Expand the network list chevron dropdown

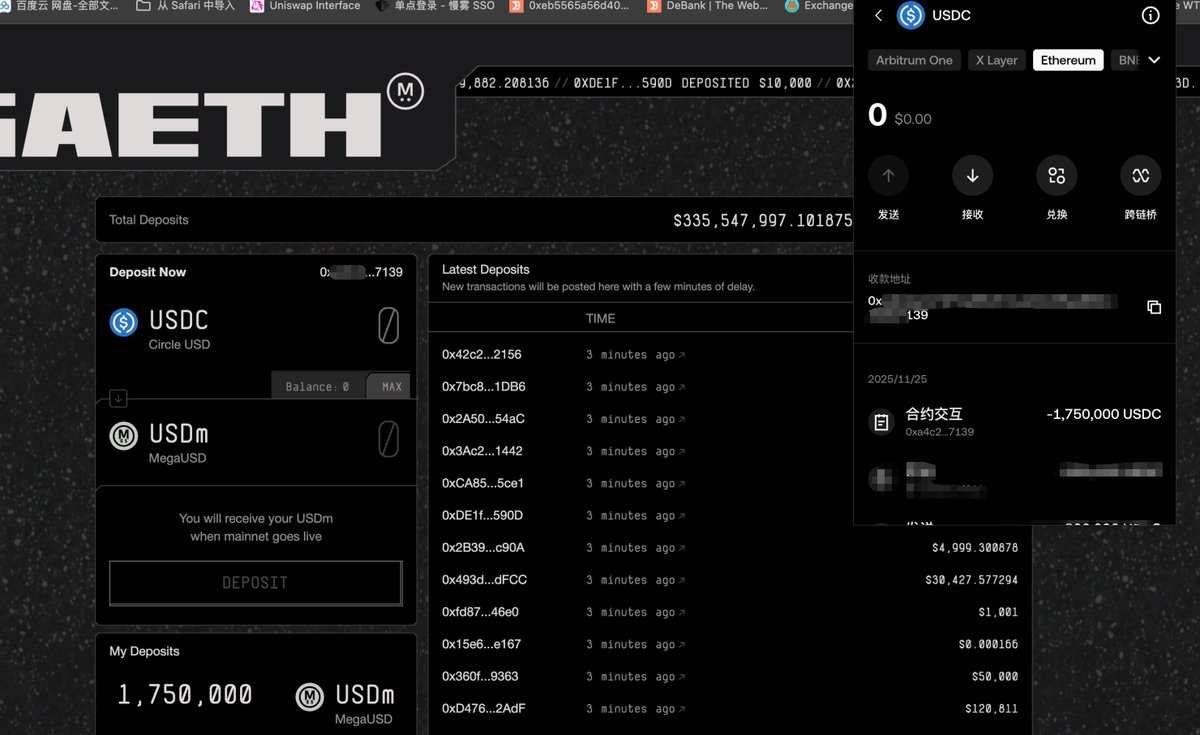[1154, 60]
